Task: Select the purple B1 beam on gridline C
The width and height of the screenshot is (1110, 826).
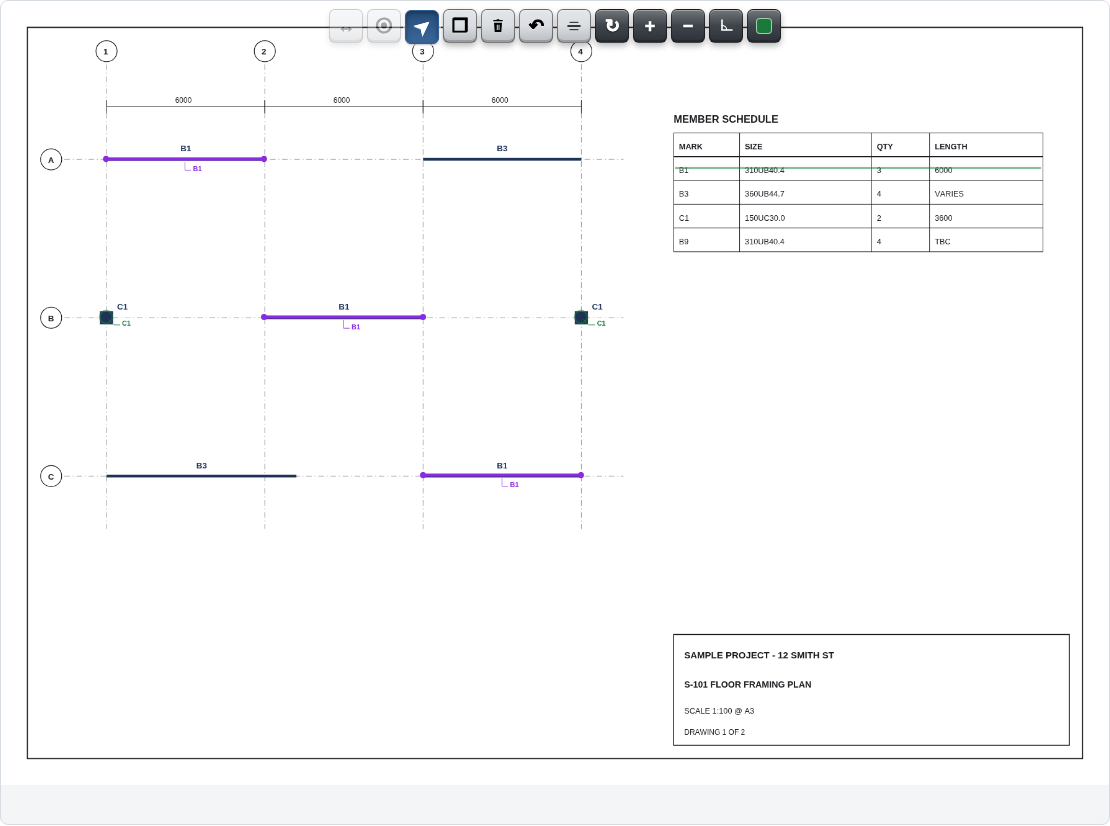Action: click(x=502, y=476)
